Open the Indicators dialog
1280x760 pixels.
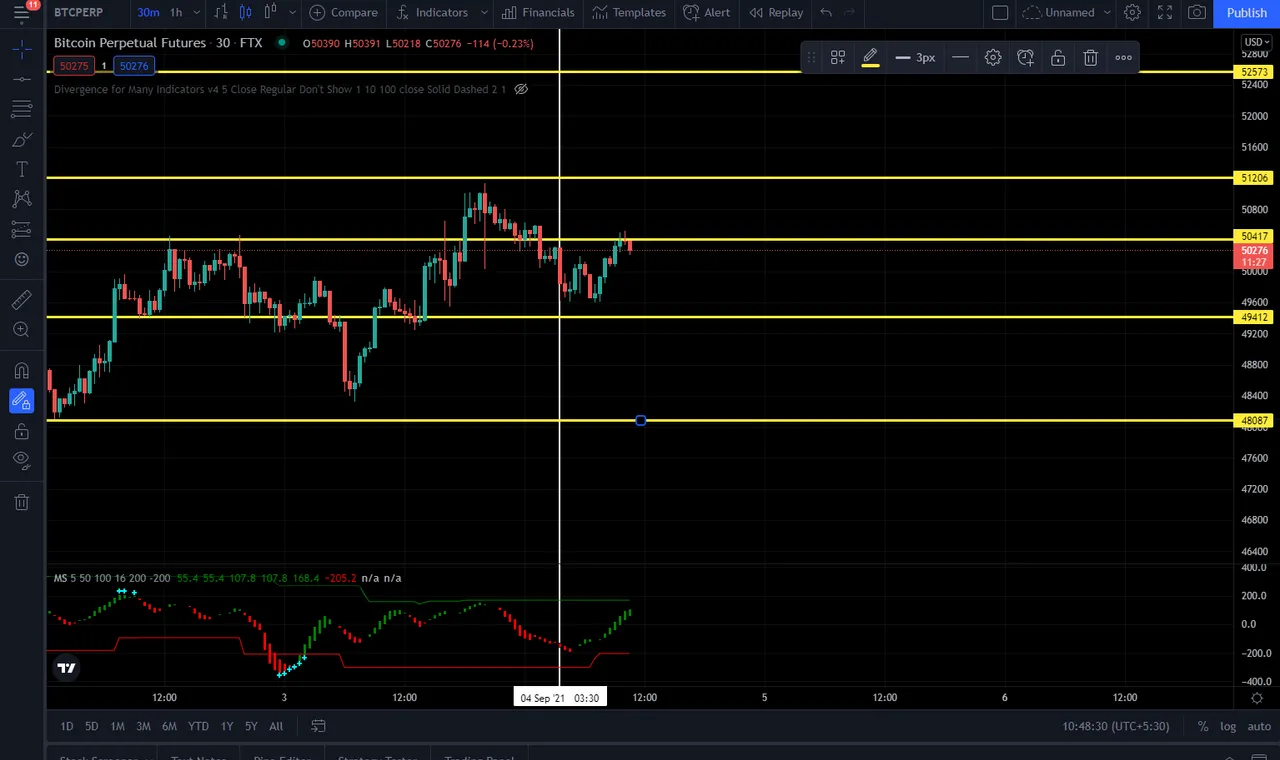[x=432, y=13]
